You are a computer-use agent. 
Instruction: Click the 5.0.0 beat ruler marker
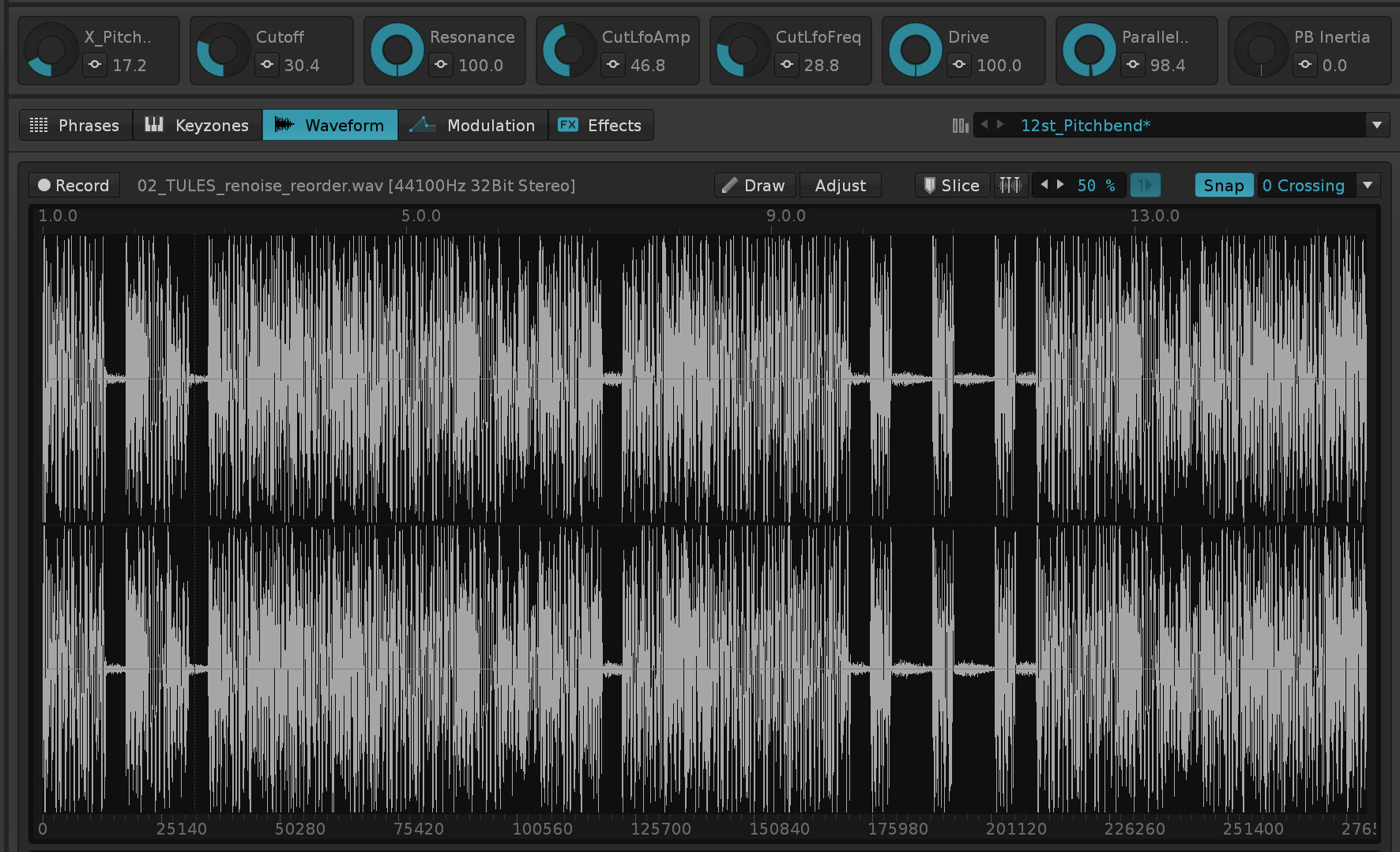pyautogui.click(x=421, y=215)
